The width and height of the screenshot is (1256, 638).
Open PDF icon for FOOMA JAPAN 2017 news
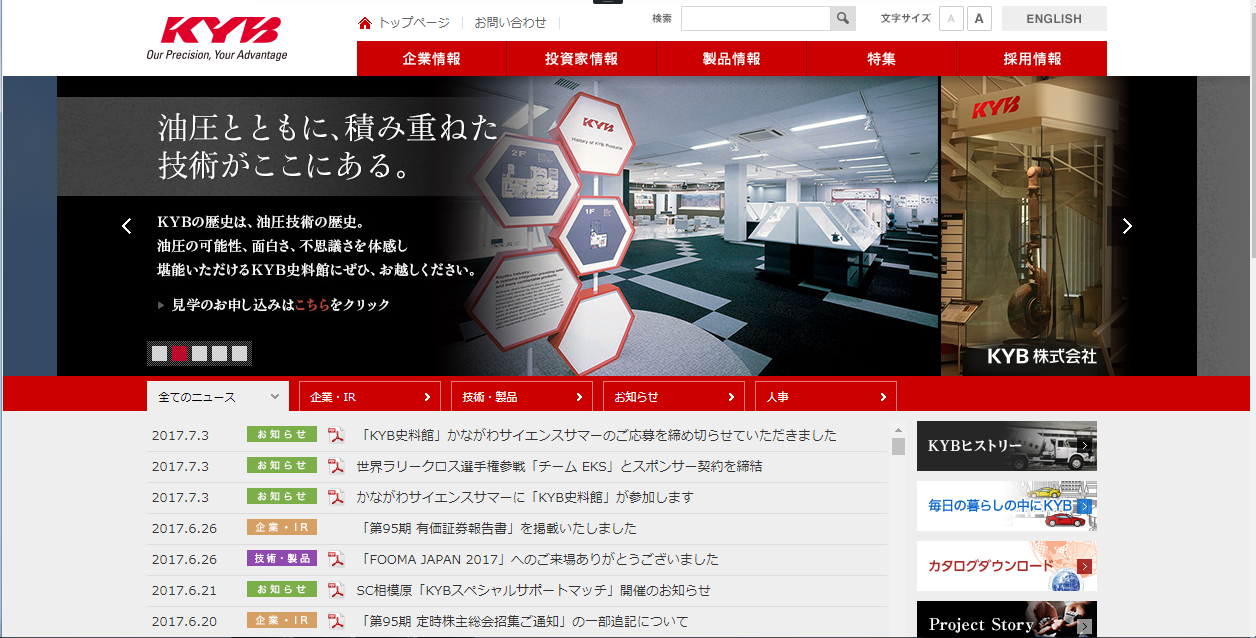click(x=336, y=559)
